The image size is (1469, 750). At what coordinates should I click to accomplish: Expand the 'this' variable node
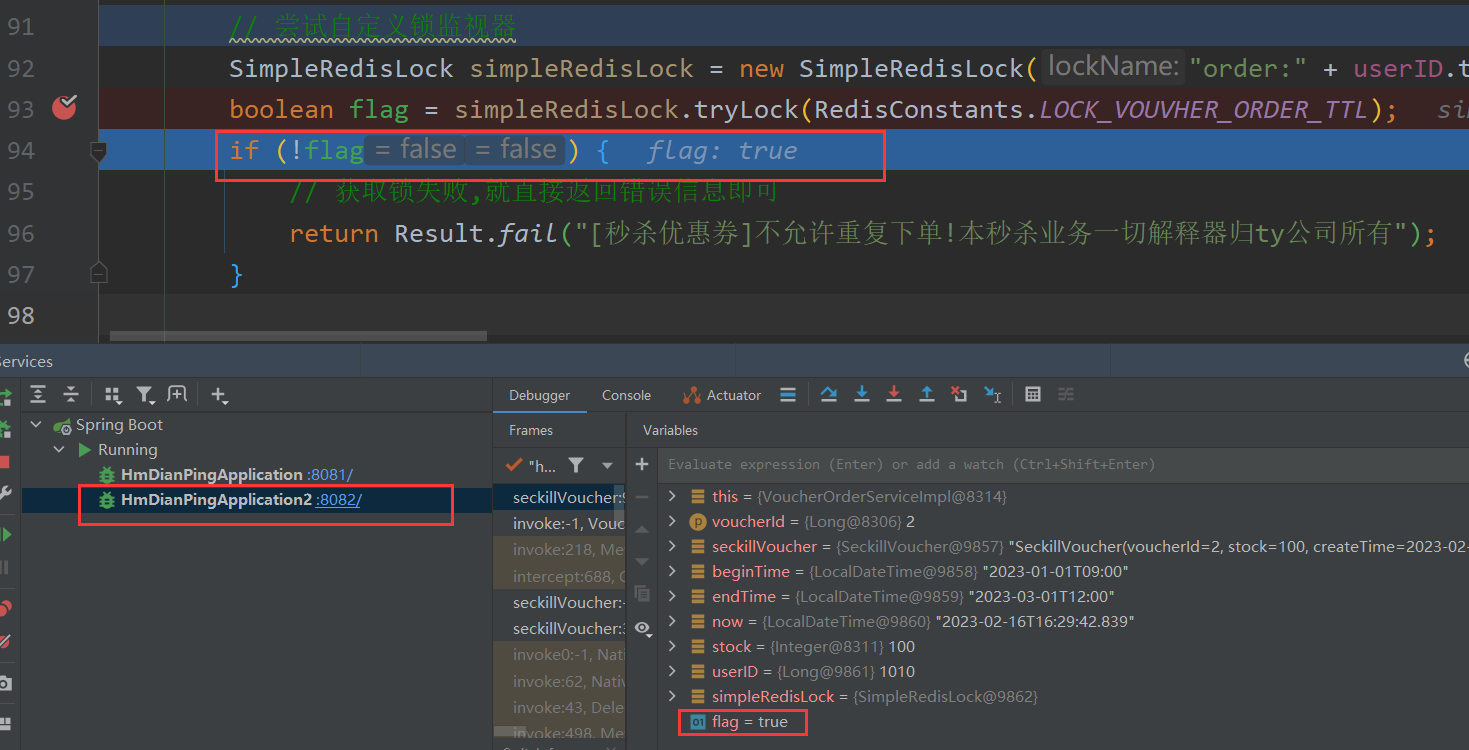click(x=672, y=496)
